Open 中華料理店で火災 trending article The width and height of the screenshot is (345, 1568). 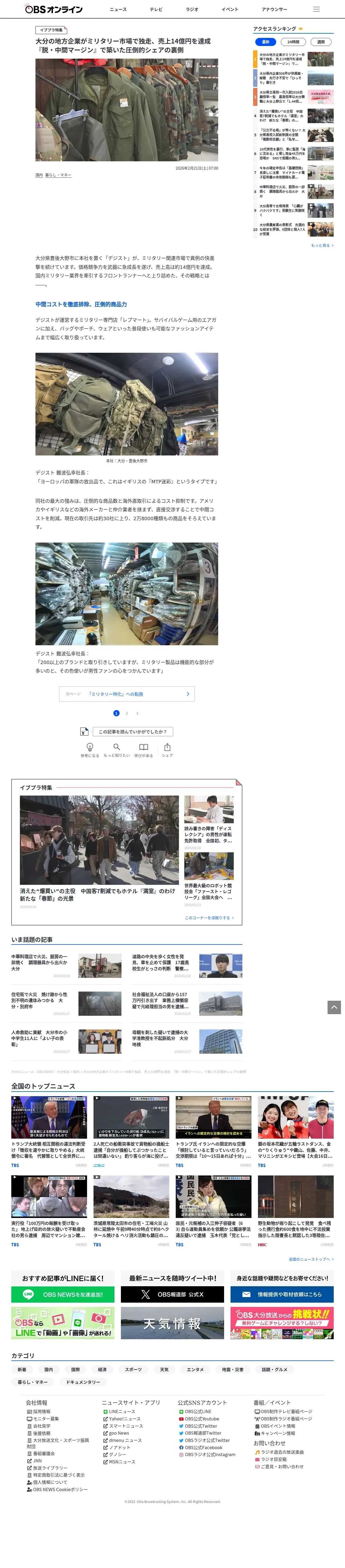(x=66, y=966)
